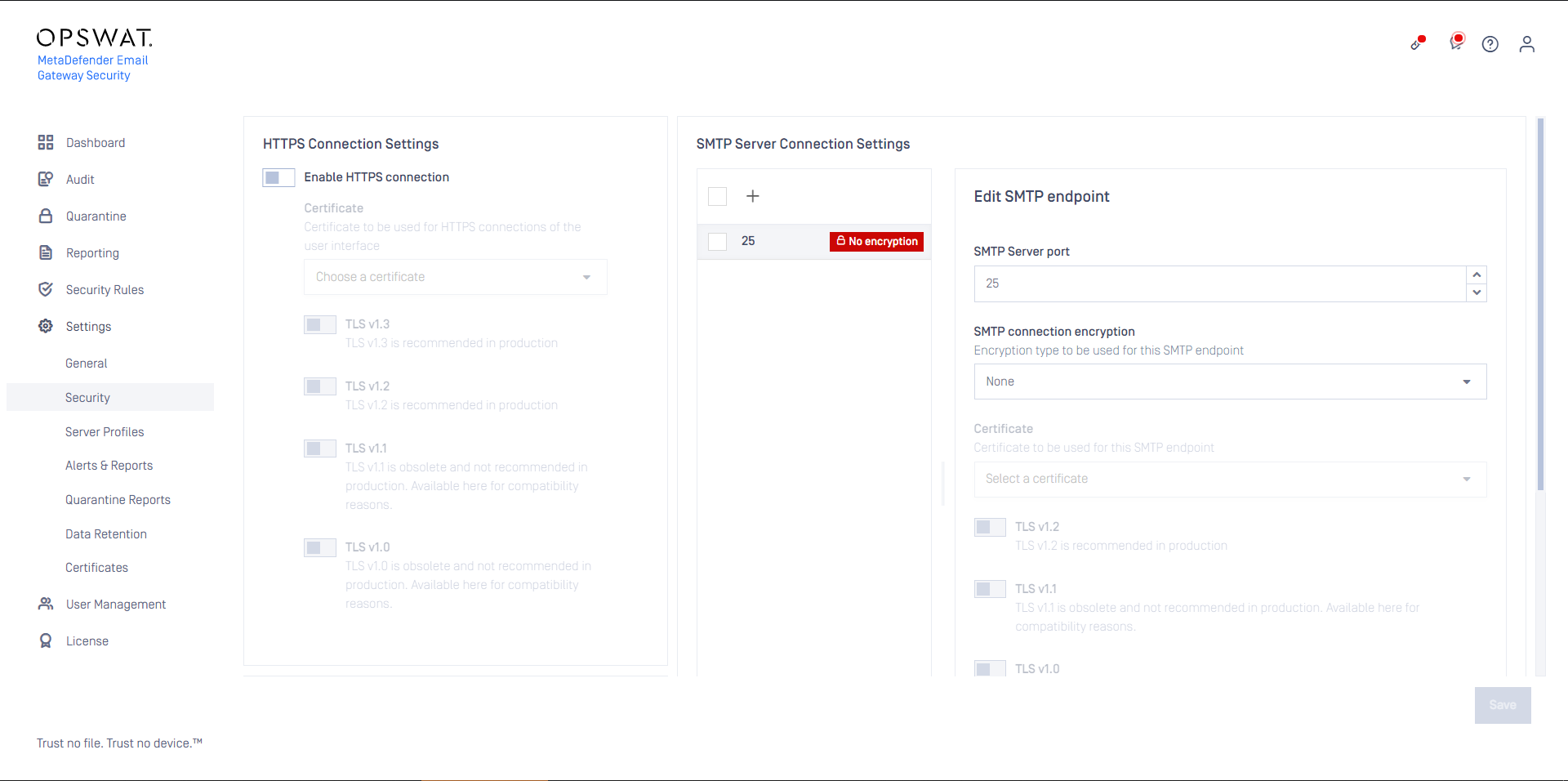Open the user account profile icon
Image resolution: width=1568 pixels, height=781 pixels.
pos(1527,44)
